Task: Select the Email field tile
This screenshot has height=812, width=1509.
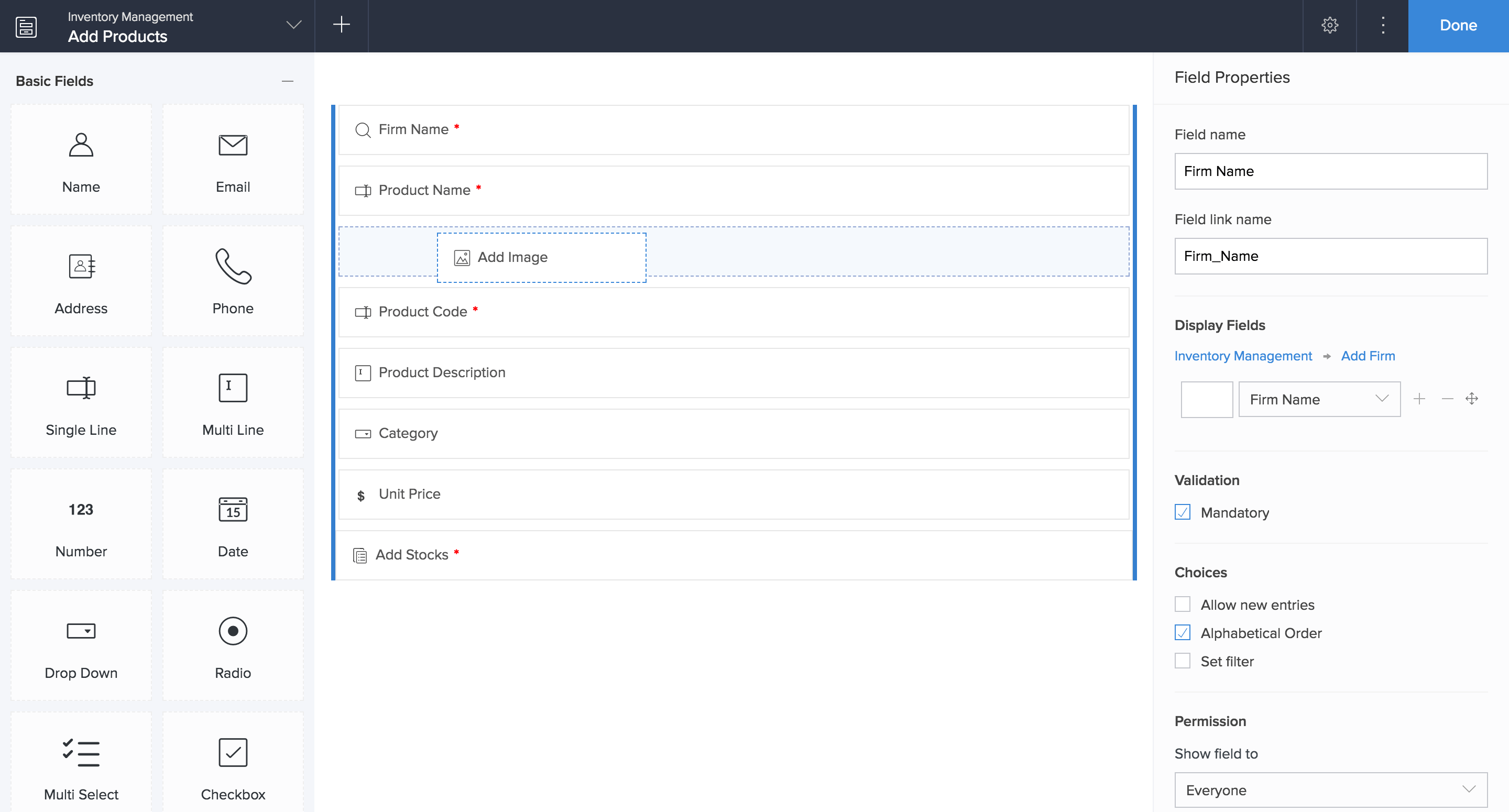Action: point(233,160)
